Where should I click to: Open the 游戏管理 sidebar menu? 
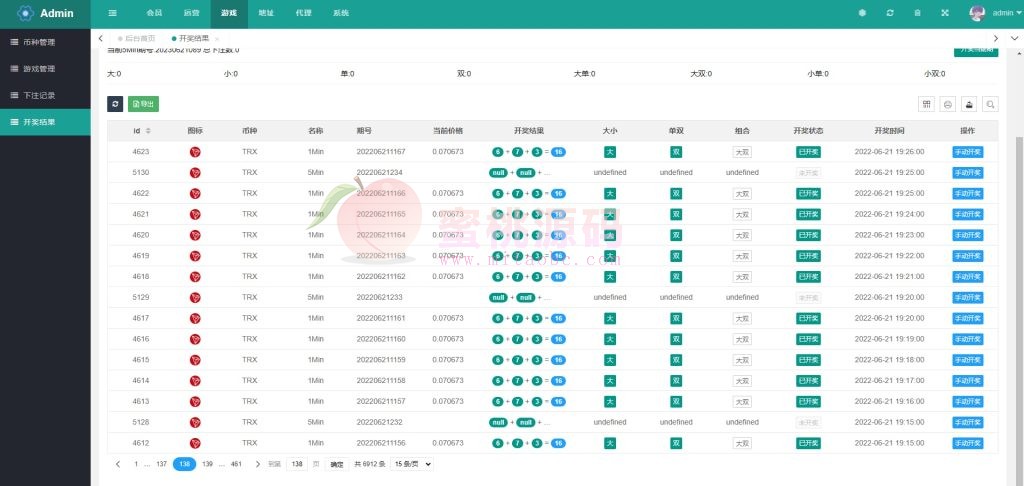[x=39, y=69]
